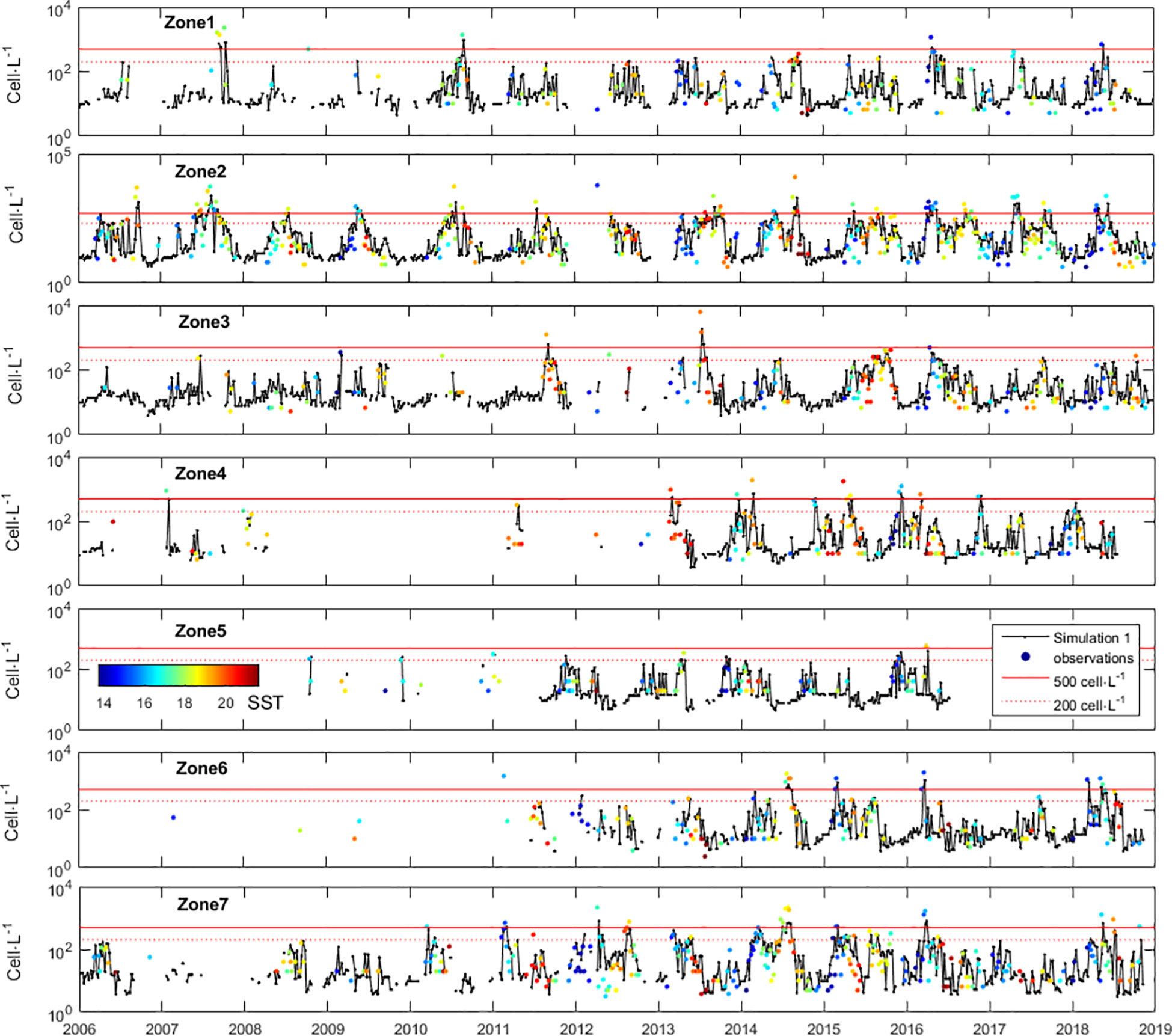Click colorbar tick value 16
The height and width of the screenshot is (1036, 1172).
tap(144, 703)
